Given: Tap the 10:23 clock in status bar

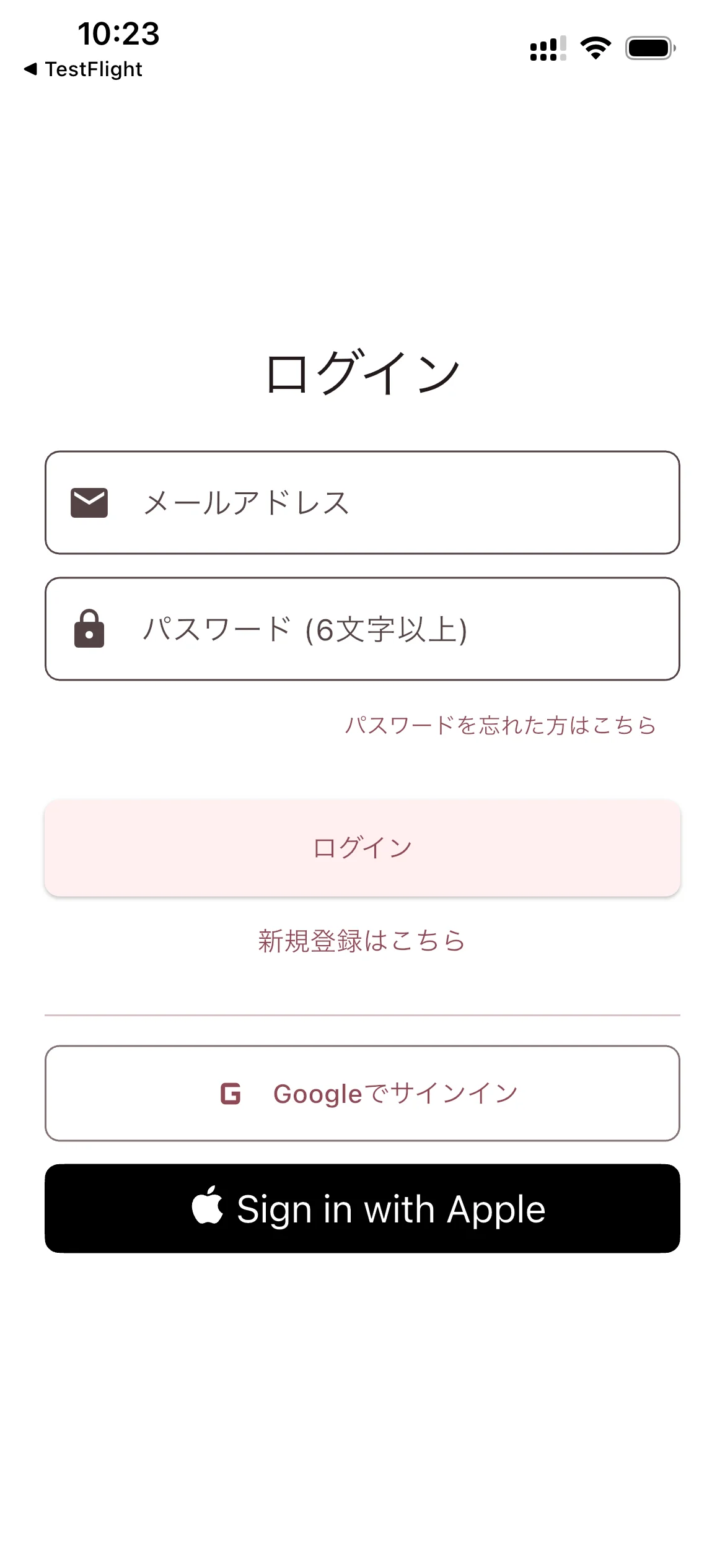Looking at the screenshot, I should tap(118, 33).
